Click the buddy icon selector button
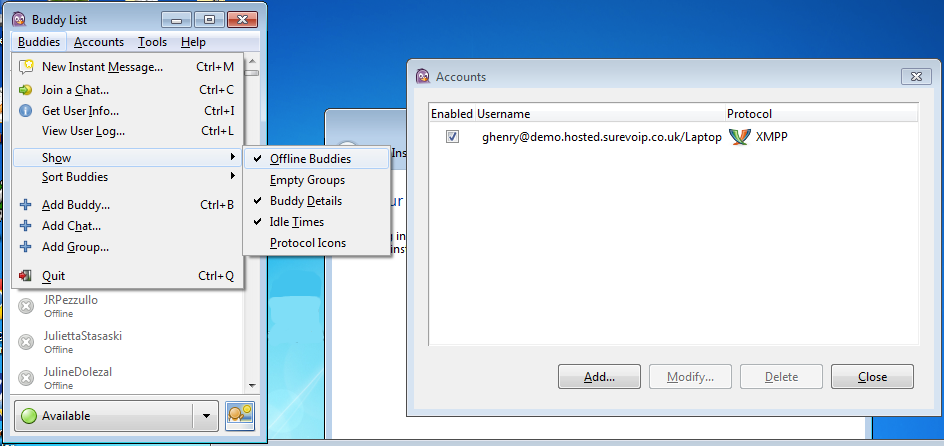 [240, 416]
